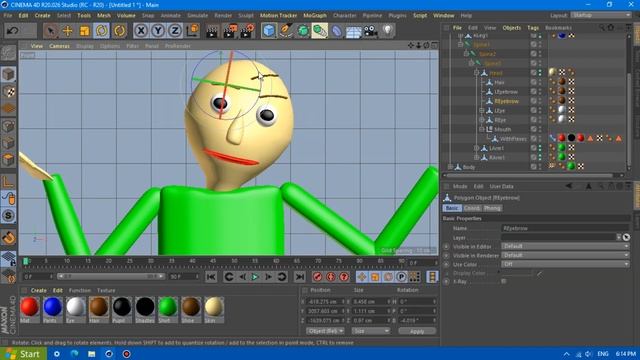Play the animation forwards
This screenshot has width=640, height=360.
tap(255, 277)
